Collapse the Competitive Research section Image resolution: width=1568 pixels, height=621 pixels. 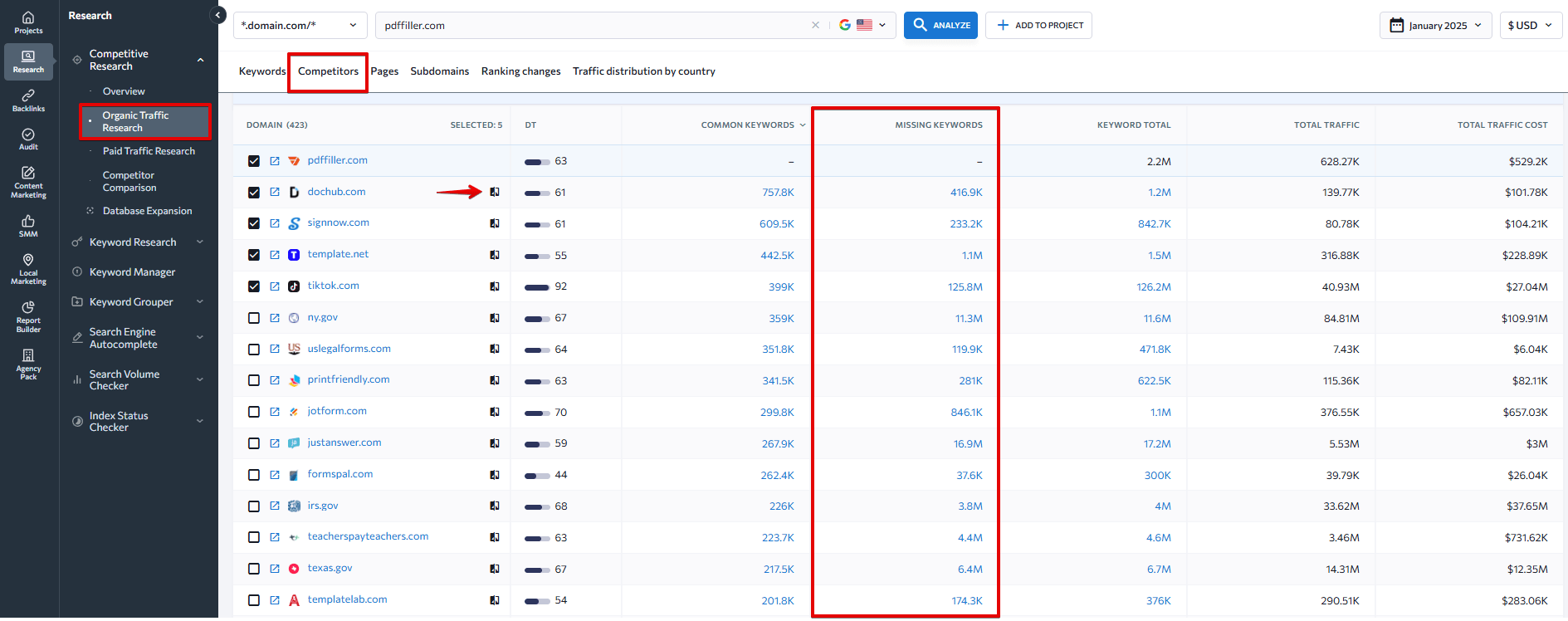tap(201, 60)
